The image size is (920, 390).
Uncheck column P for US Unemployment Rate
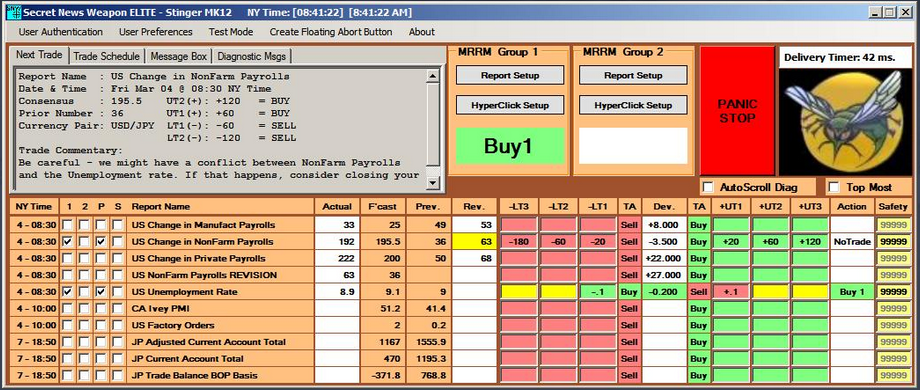[x=102, y=291]
